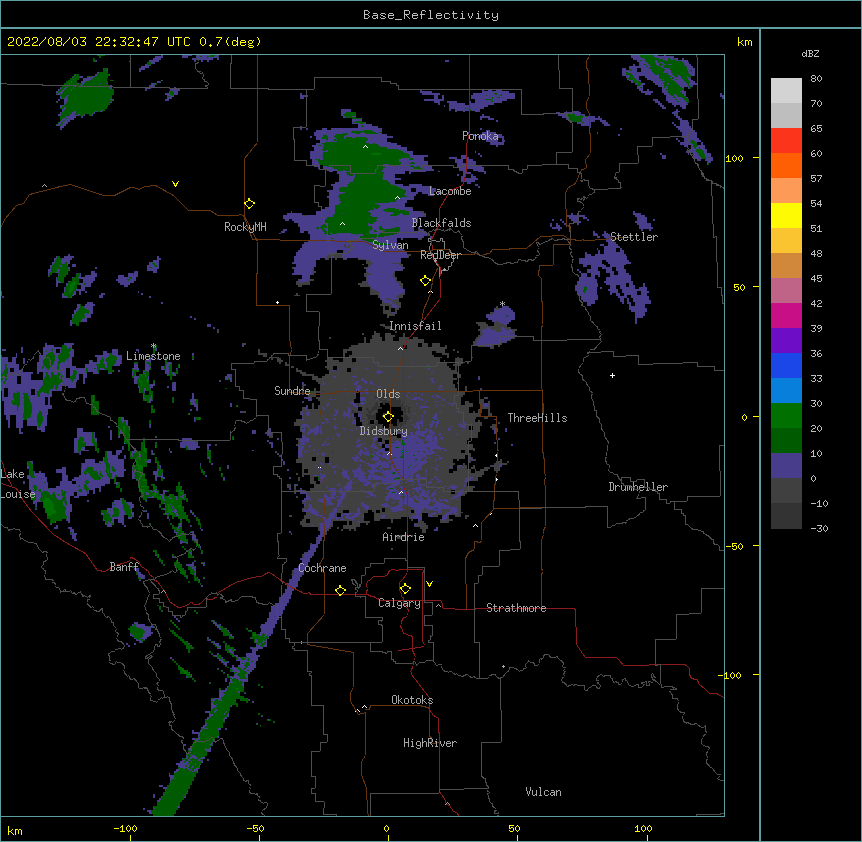The height and width of the screenshot is (842, 862).
Task: Pick the white 80–70 dBZ legend swatch
Action: 786,90
